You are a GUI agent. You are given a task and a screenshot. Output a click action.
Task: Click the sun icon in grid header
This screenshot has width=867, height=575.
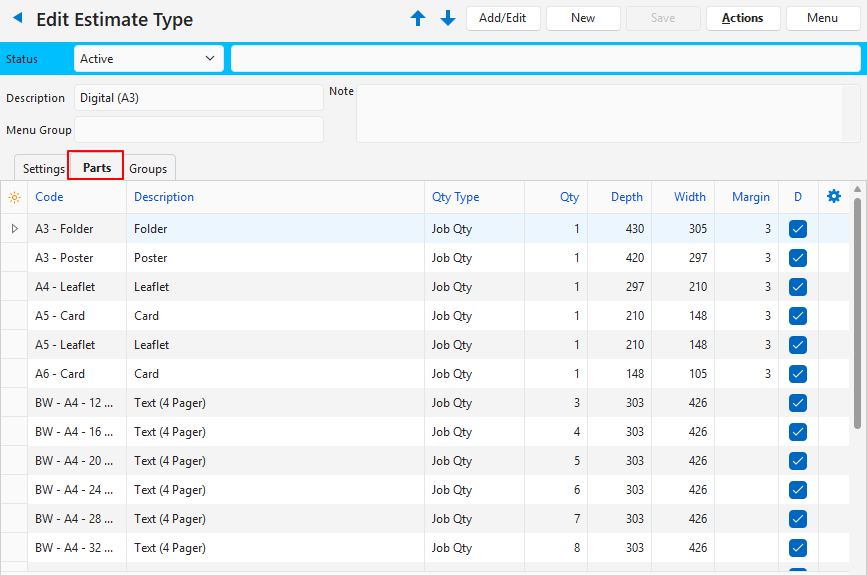(14, 197)
